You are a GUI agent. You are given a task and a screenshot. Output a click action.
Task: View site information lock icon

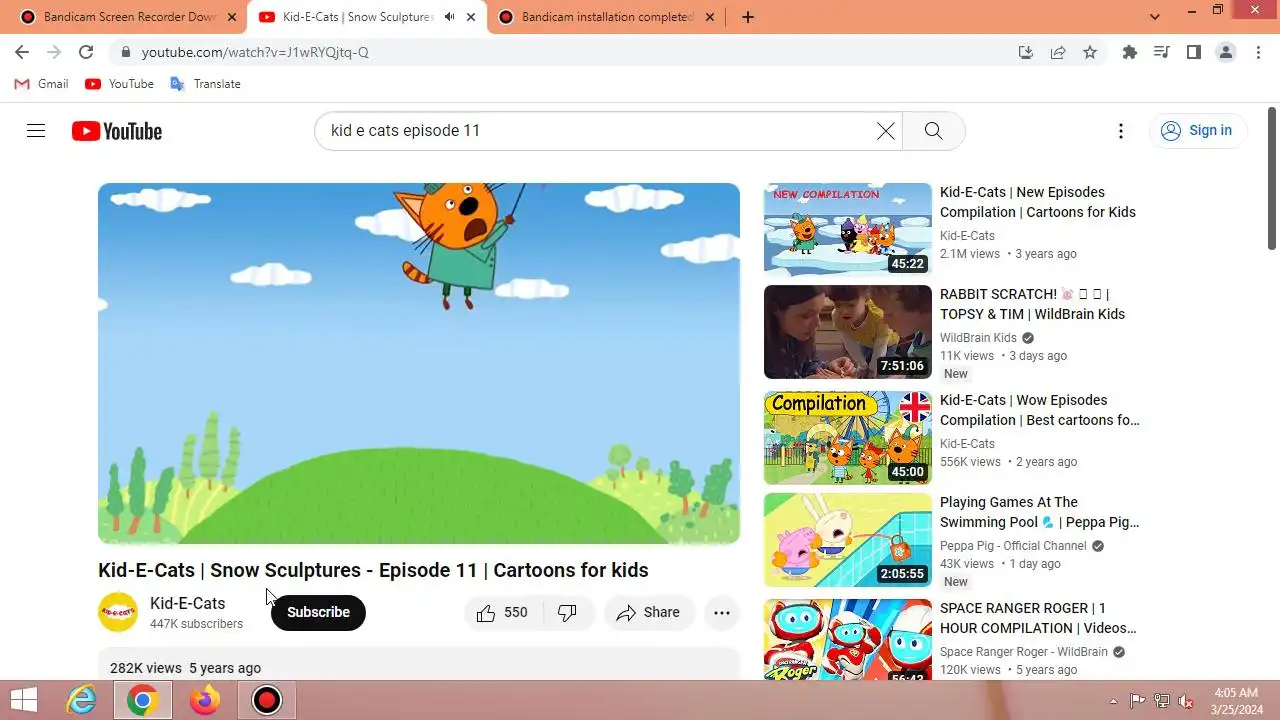coord(126,52)
